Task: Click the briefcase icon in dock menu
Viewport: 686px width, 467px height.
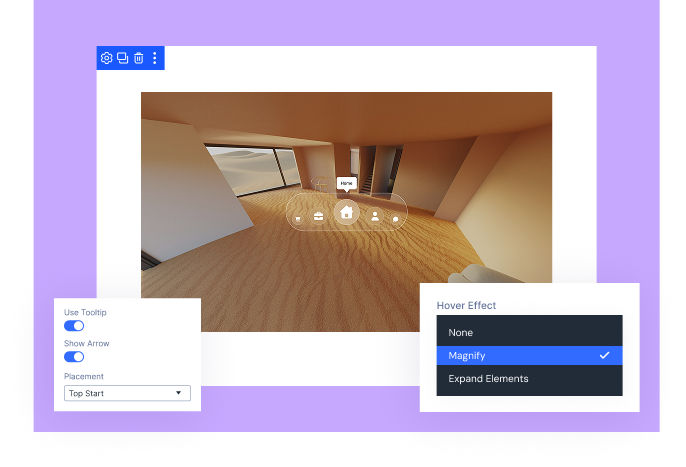Action: (x=318, y=216)
